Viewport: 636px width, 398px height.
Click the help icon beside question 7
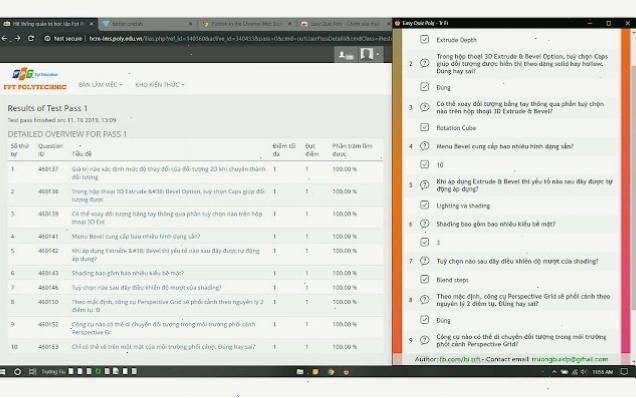424,261
